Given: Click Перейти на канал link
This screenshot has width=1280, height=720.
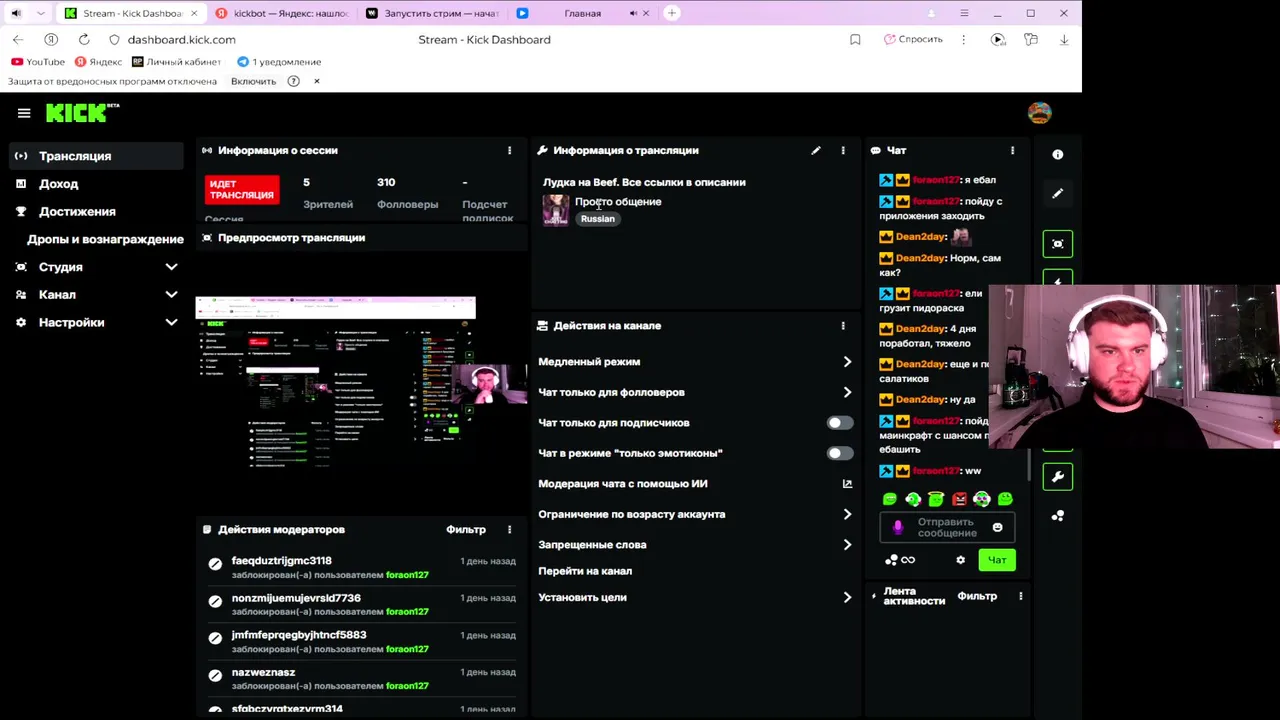Looking at the screenshot, I should tap(585, 571).
